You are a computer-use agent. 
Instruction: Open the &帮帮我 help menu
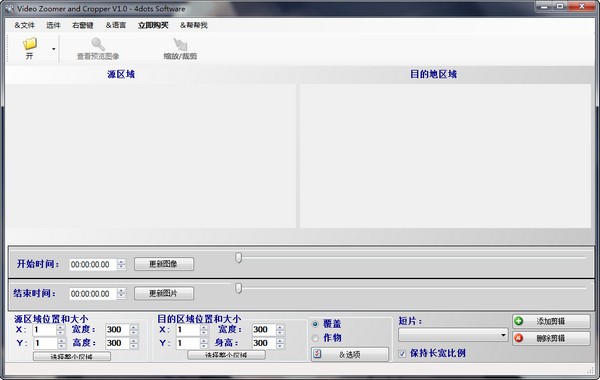[x=194, y=25]
